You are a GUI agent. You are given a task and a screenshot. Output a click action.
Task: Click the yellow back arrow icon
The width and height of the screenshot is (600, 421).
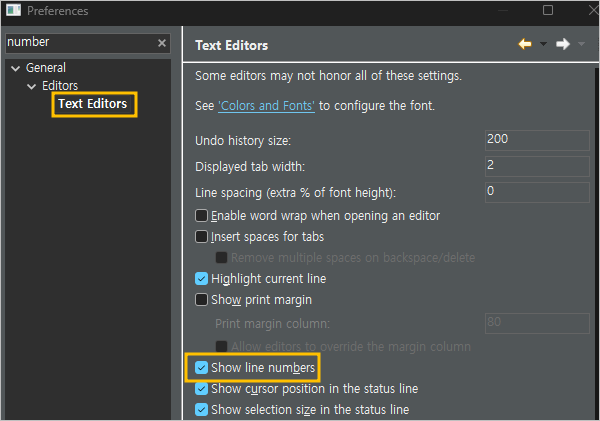click(x=524, y=44)
